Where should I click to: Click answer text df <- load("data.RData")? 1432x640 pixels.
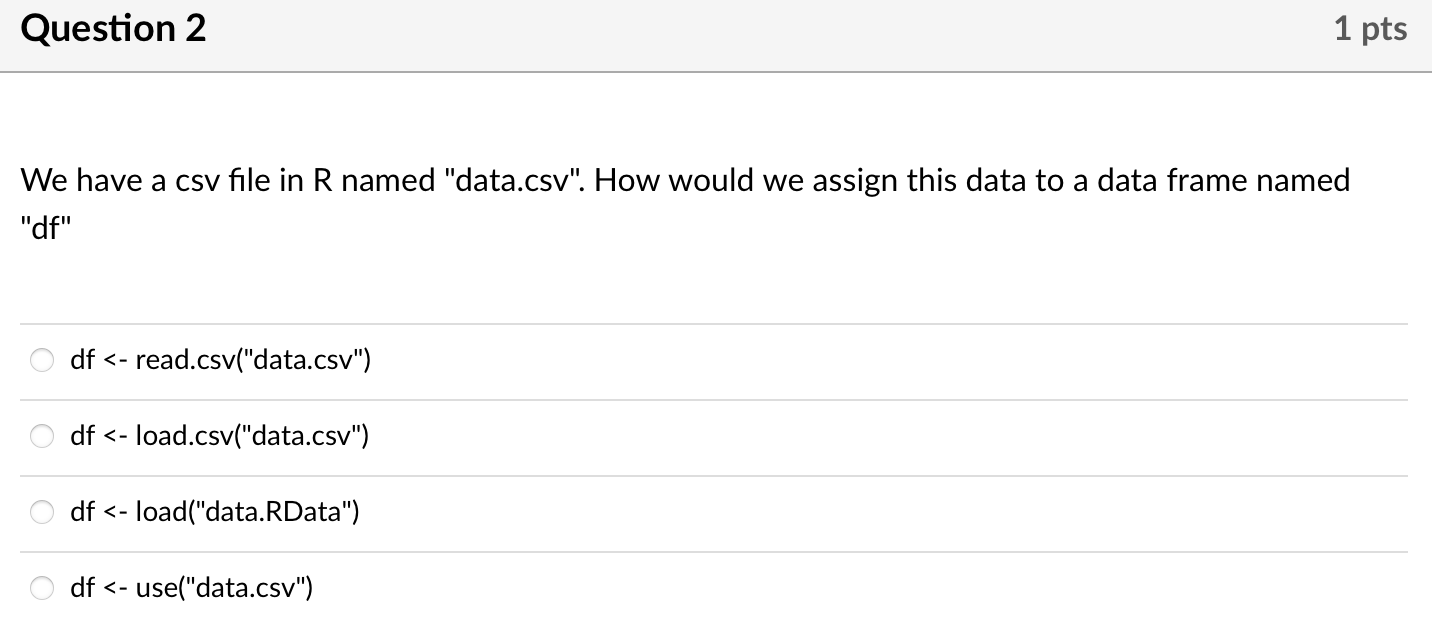(214, 513)
